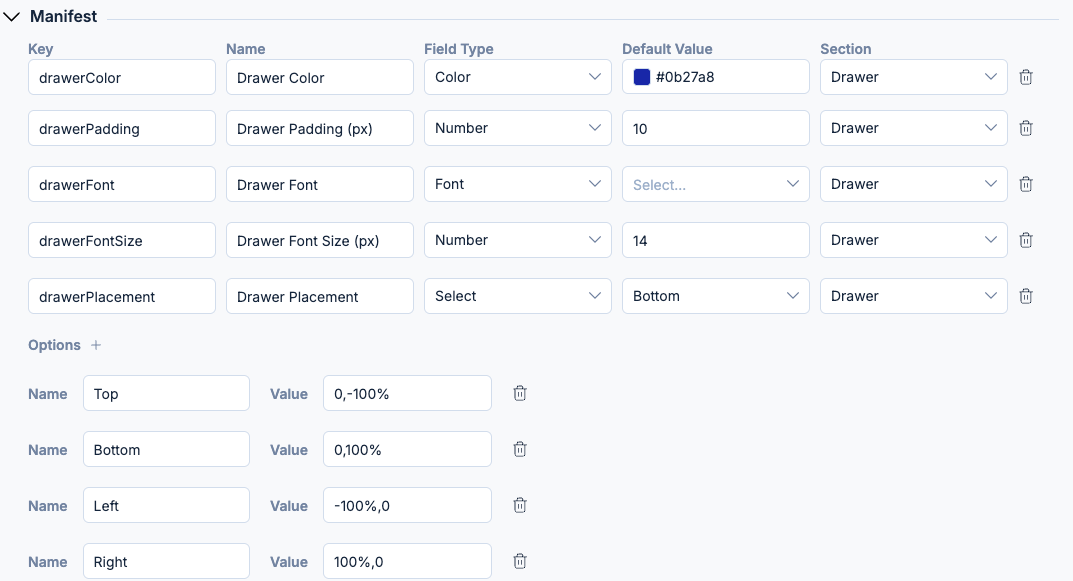
Task: Remove the Top option
Action: pyautogui.click(x=520, y=393)
